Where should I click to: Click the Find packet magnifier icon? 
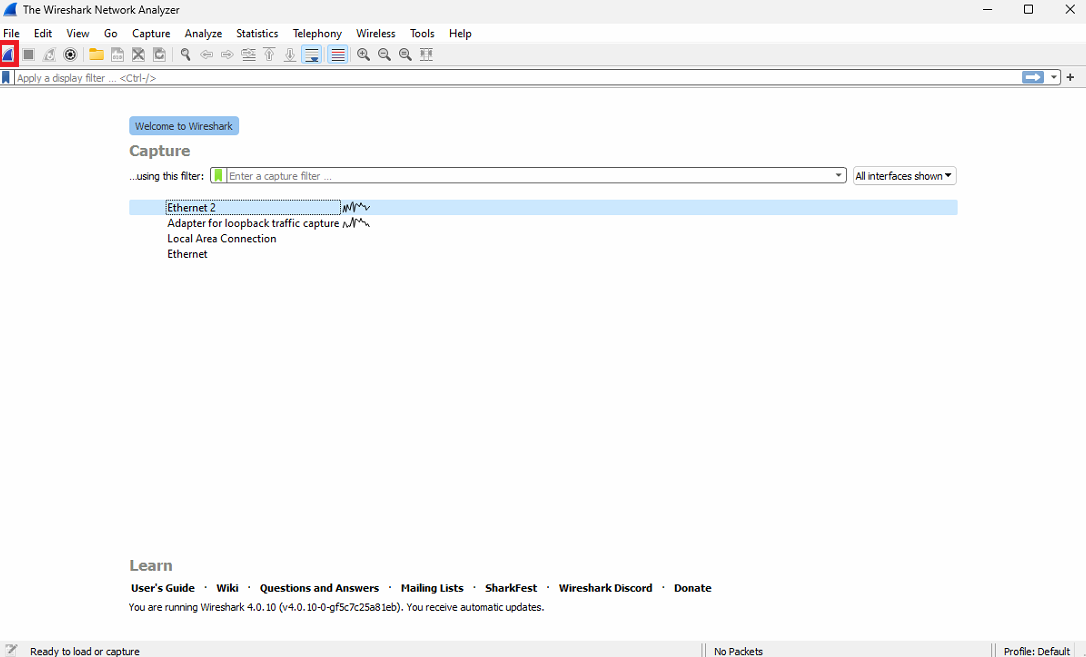coord(185,54)
